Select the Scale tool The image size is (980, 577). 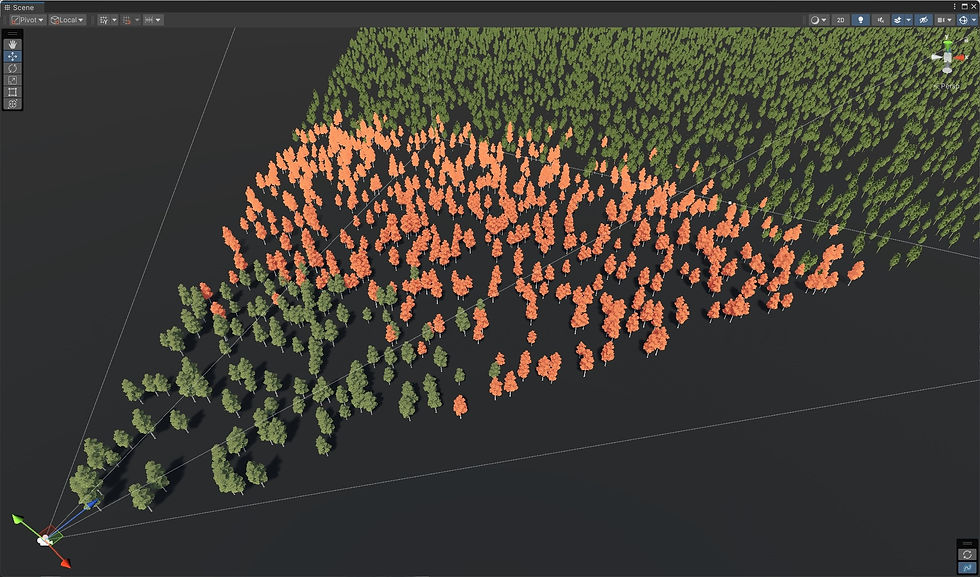point(13,77)
